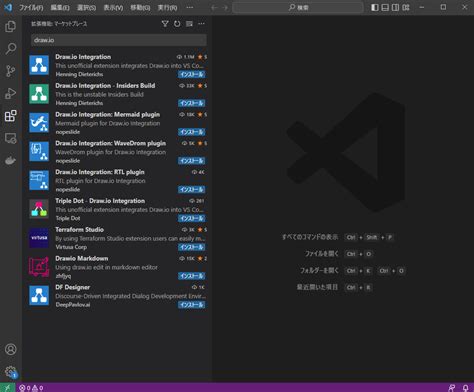Image resolution: width=474 pixels, height=392 pixels.
Task: Expand the overflow menu ellipsis in menu bar
Action: pyautogui.click(x=190, y=7)
